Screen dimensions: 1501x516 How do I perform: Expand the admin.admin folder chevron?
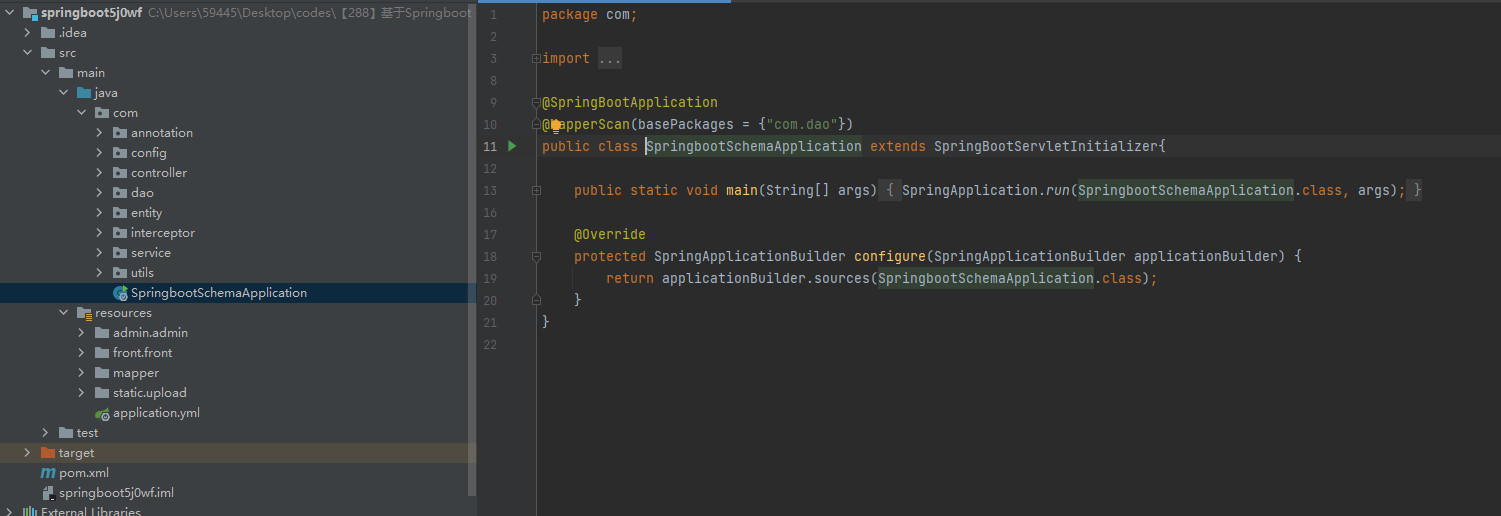click(x=82, y=333)
